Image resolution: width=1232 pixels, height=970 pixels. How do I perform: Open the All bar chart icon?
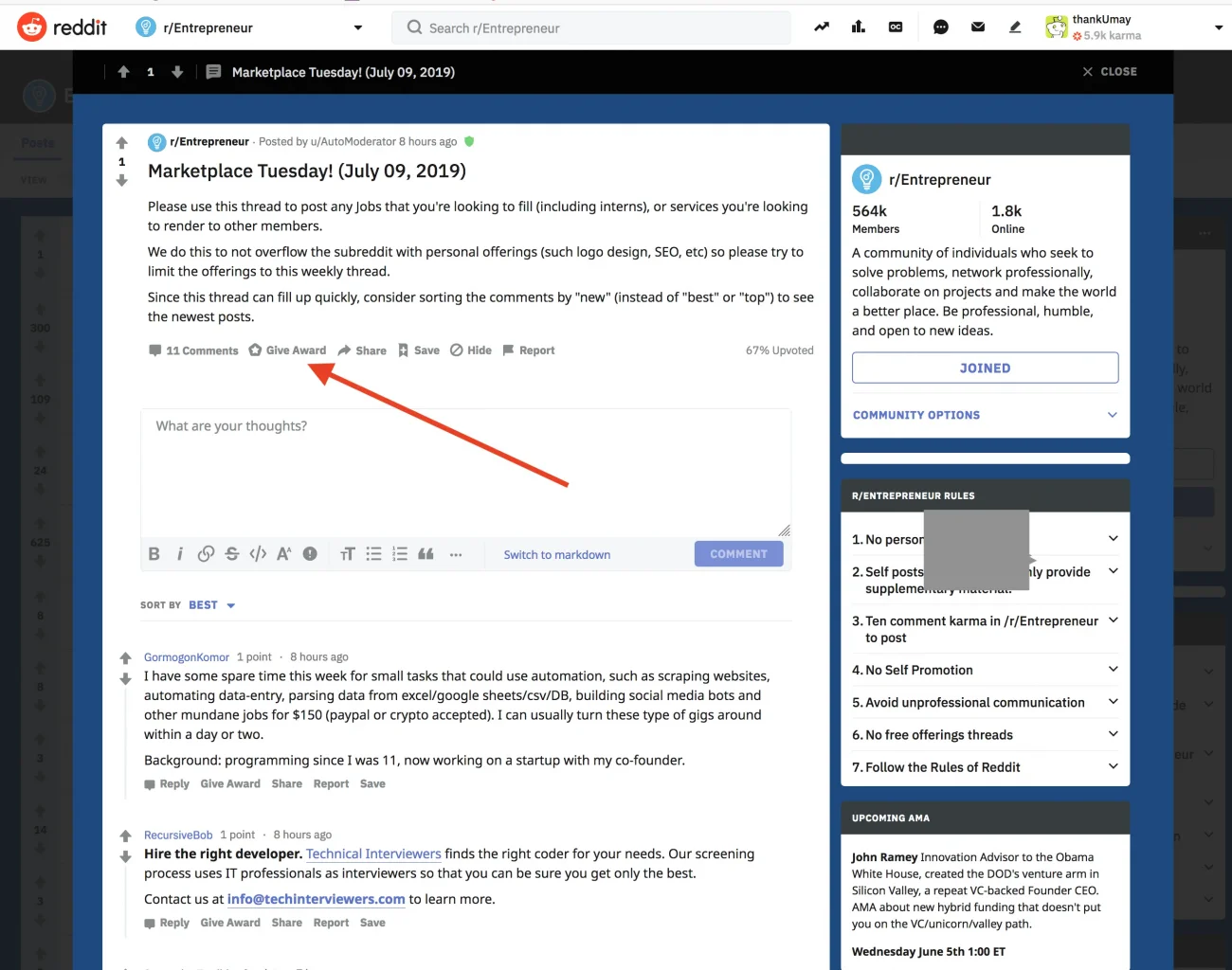859,27
